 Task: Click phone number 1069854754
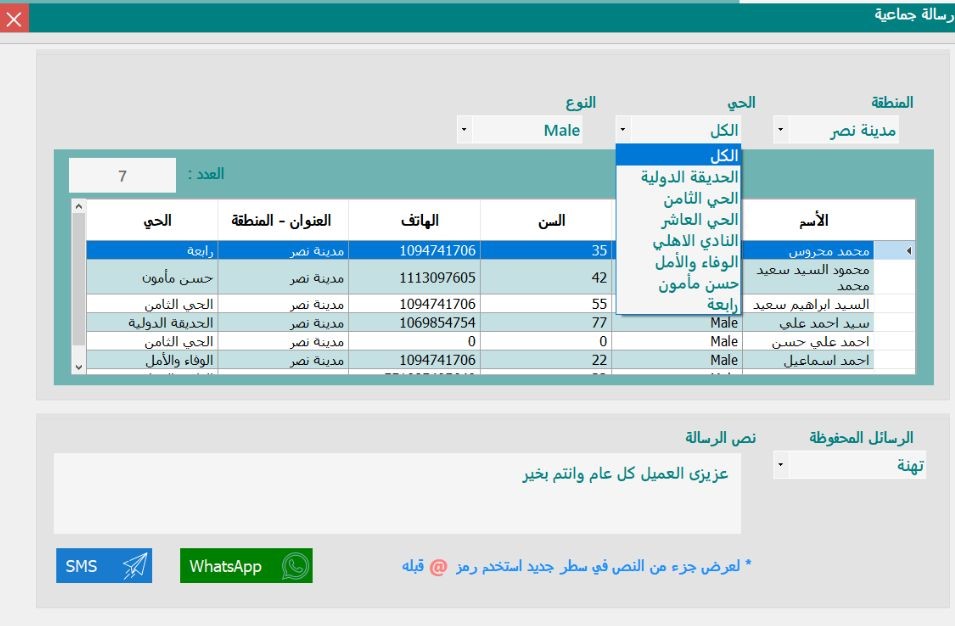(415, 323)
